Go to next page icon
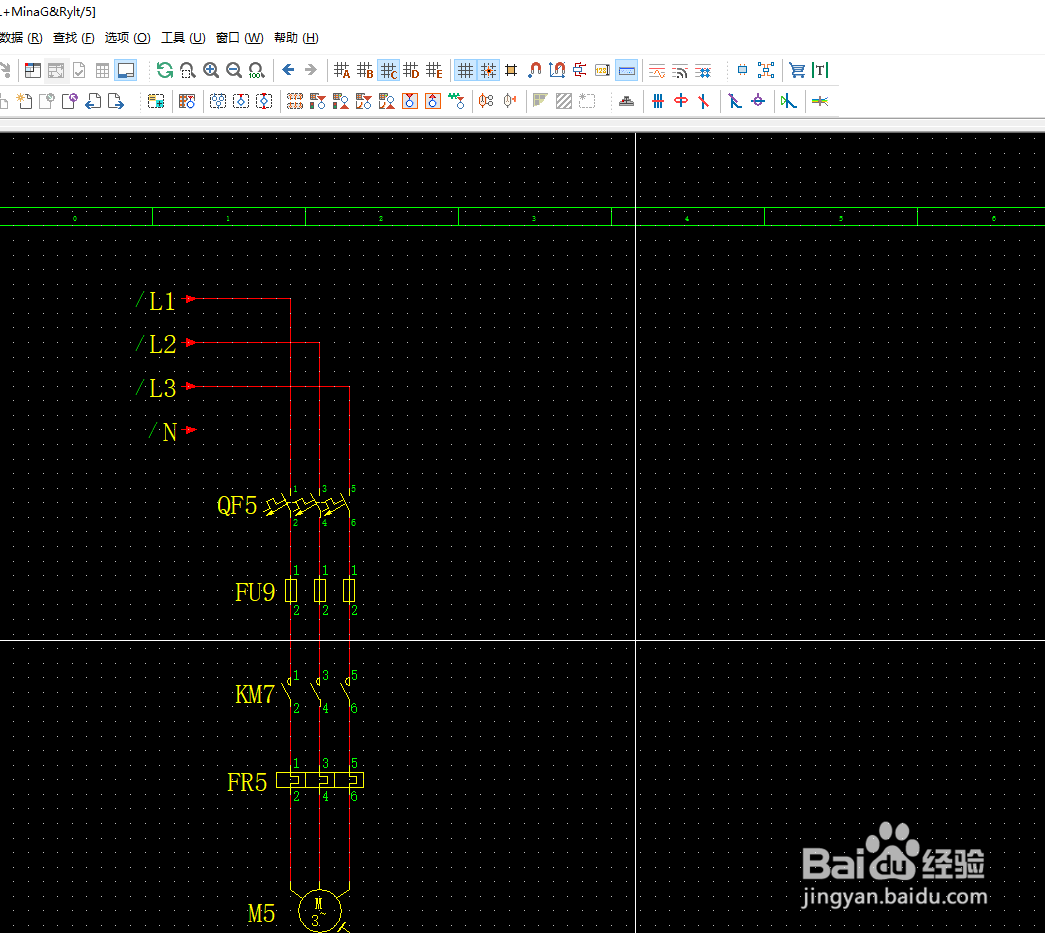Viewport: 1045px width, 933px height. point(116,101)
